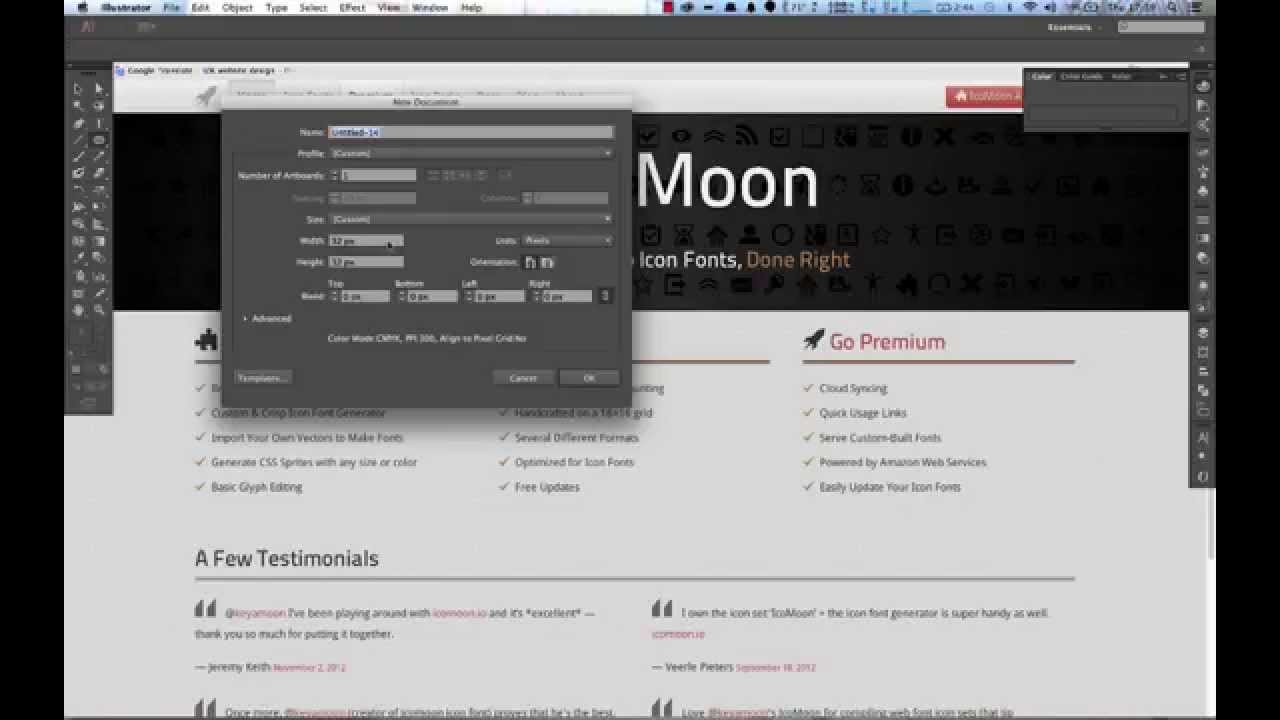Viewport: 1280px width, 720px height.
Task: Open the Units dropdown
Action: pos(567,240)
